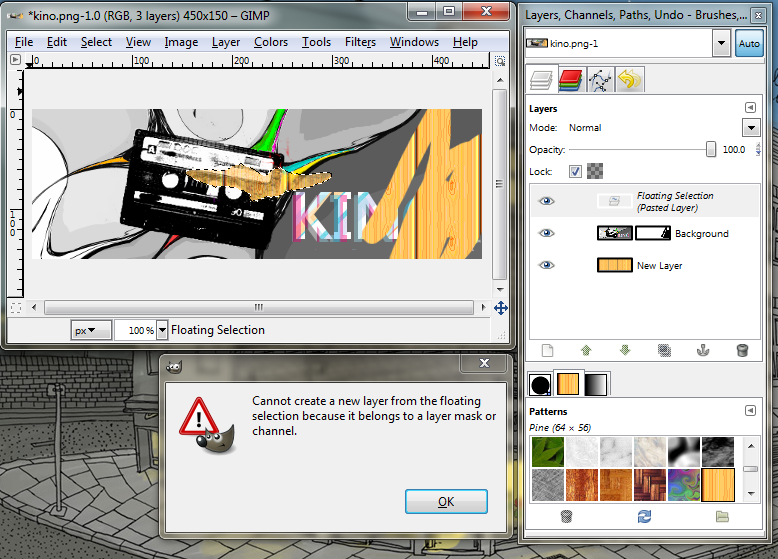Open the Help menu
Viewport: 778px width, 559px height.
click(x=465, y=42)
